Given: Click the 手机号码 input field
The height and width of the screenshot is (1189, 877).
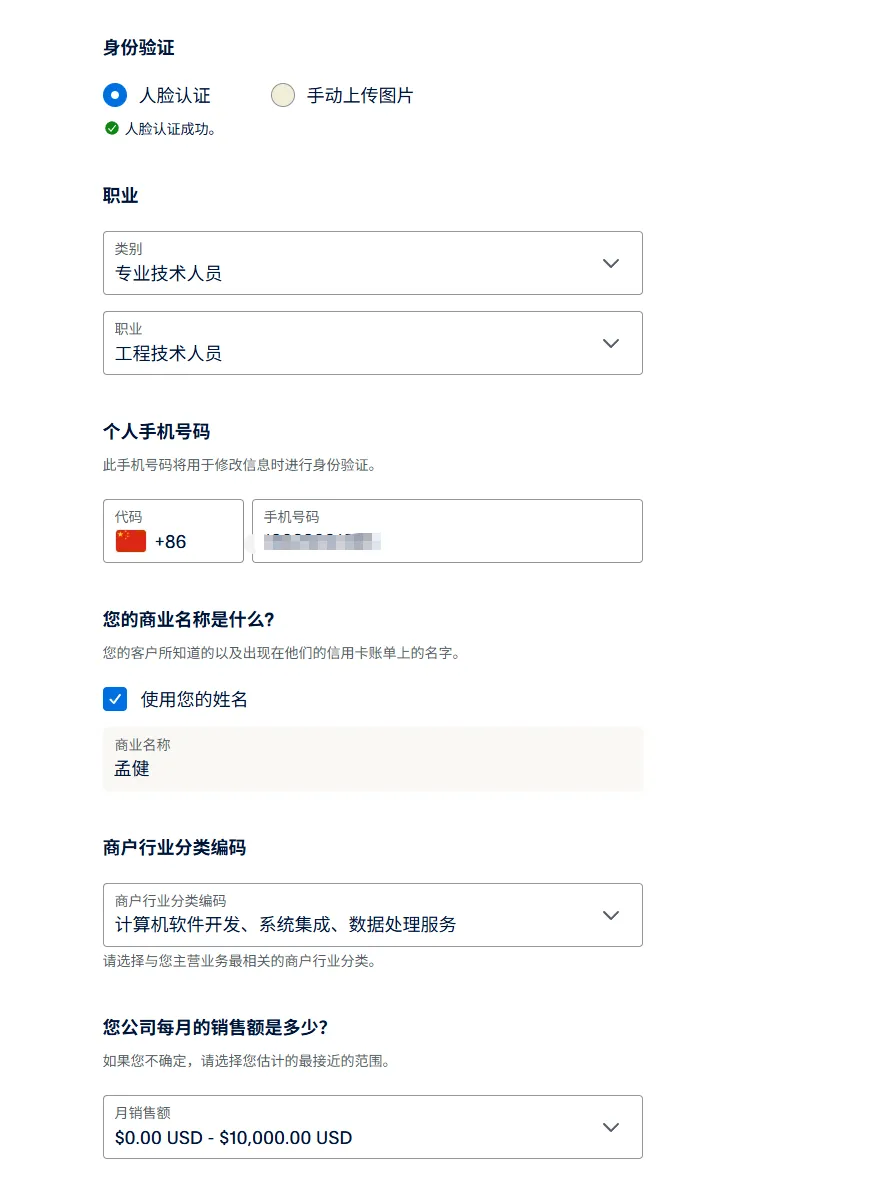Looking at the screenshot, I should coord(447,531).
